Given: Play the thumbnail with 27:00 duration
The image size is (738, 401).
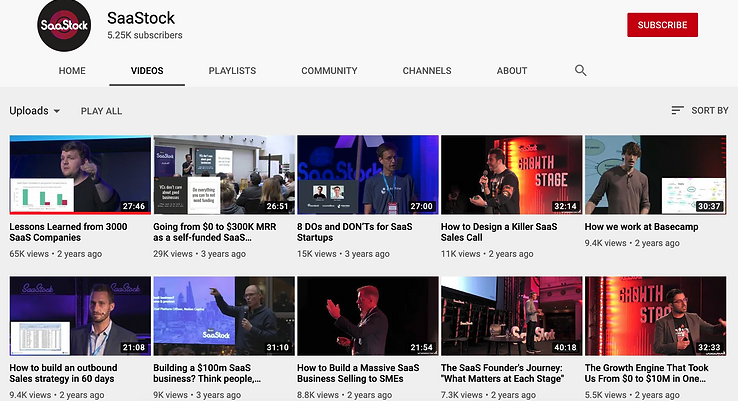Looking at the screenshot, I should (368, 175).
